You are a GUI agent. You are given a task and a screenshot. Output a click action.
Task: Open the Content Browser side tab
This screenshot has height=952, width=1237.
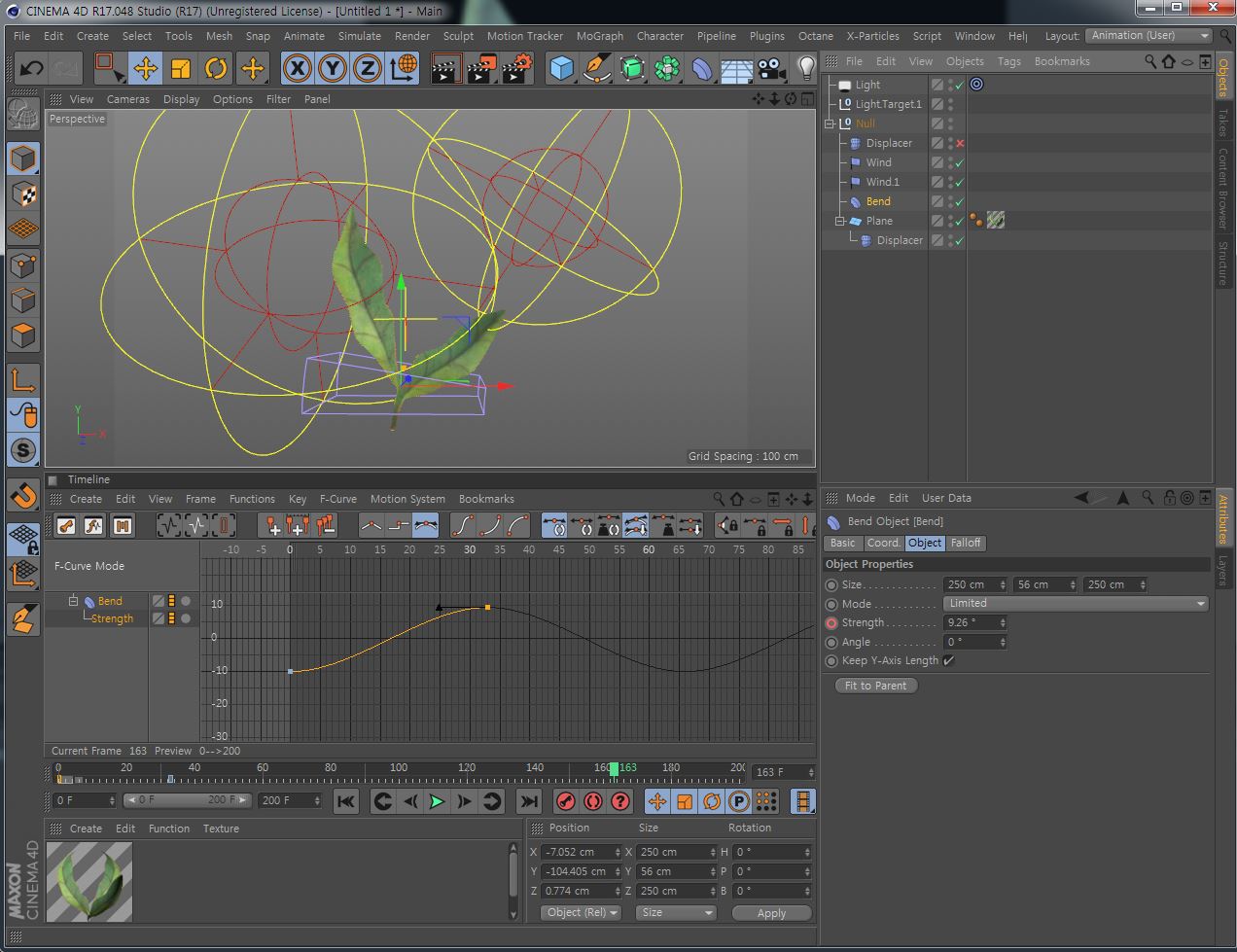(1222, 188)
